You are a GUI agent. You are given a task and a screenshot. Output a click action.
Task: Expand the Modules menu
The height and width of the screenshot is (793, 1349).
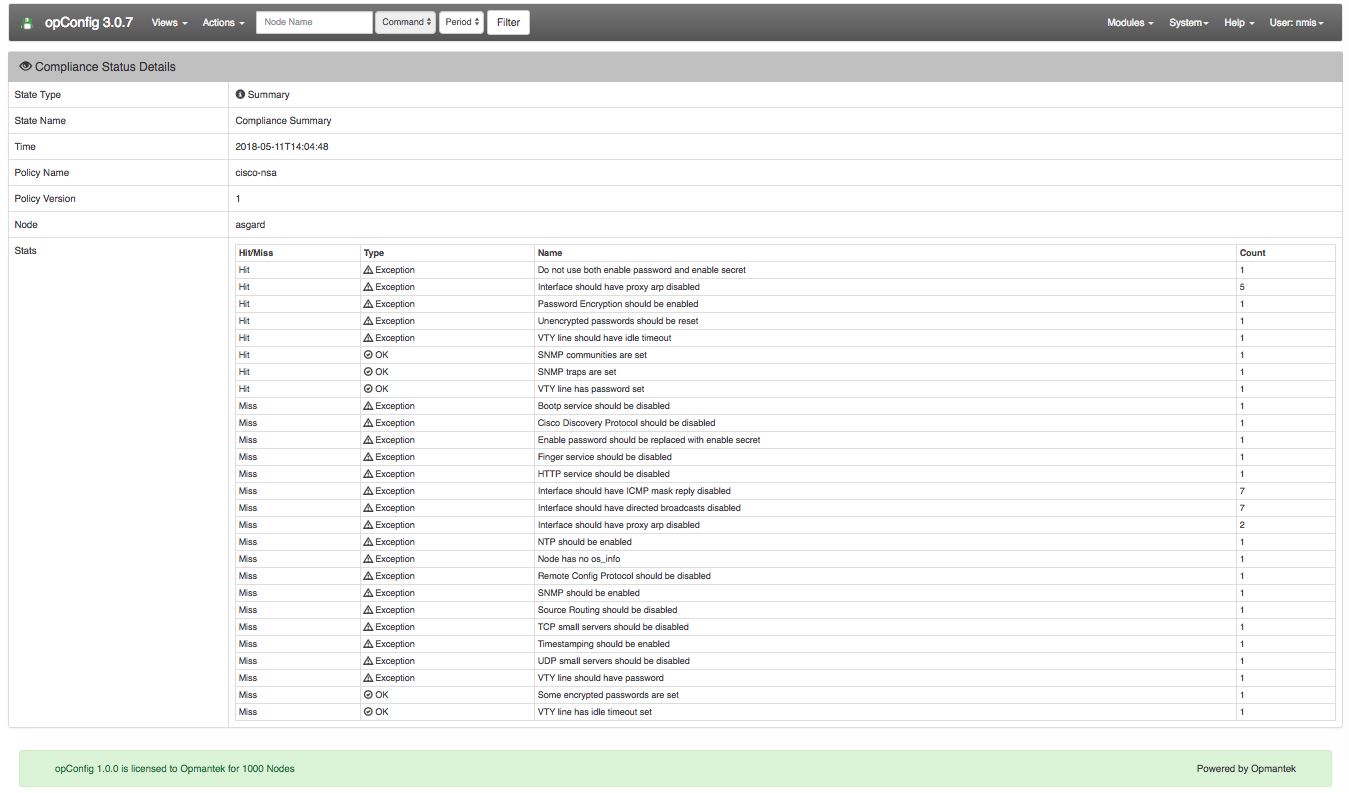[1130, 22]
